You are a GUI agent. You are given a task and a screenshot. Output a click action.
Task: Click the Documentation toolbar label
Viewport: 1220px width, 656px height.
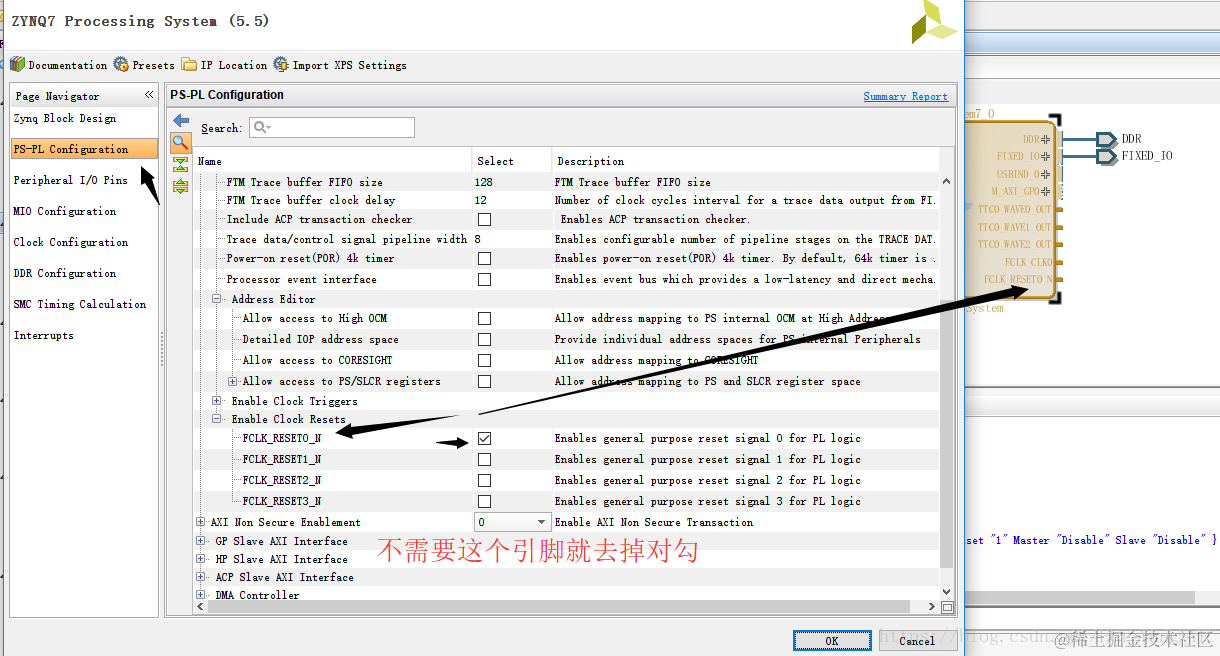pos(67,65)
